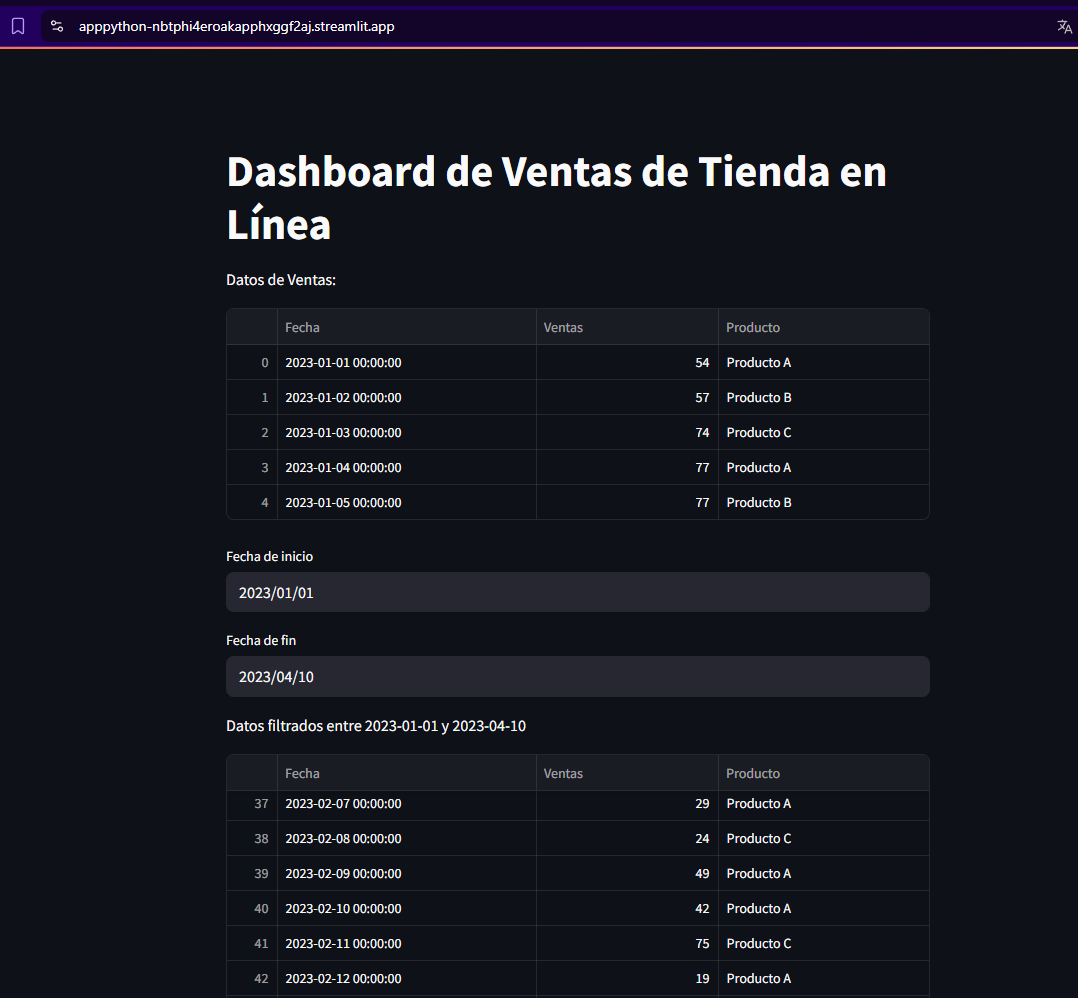The height and width of the screenshot is (998, 1078).
Task: Sort first table by Ventas column header
Action: tap(627, 327)
